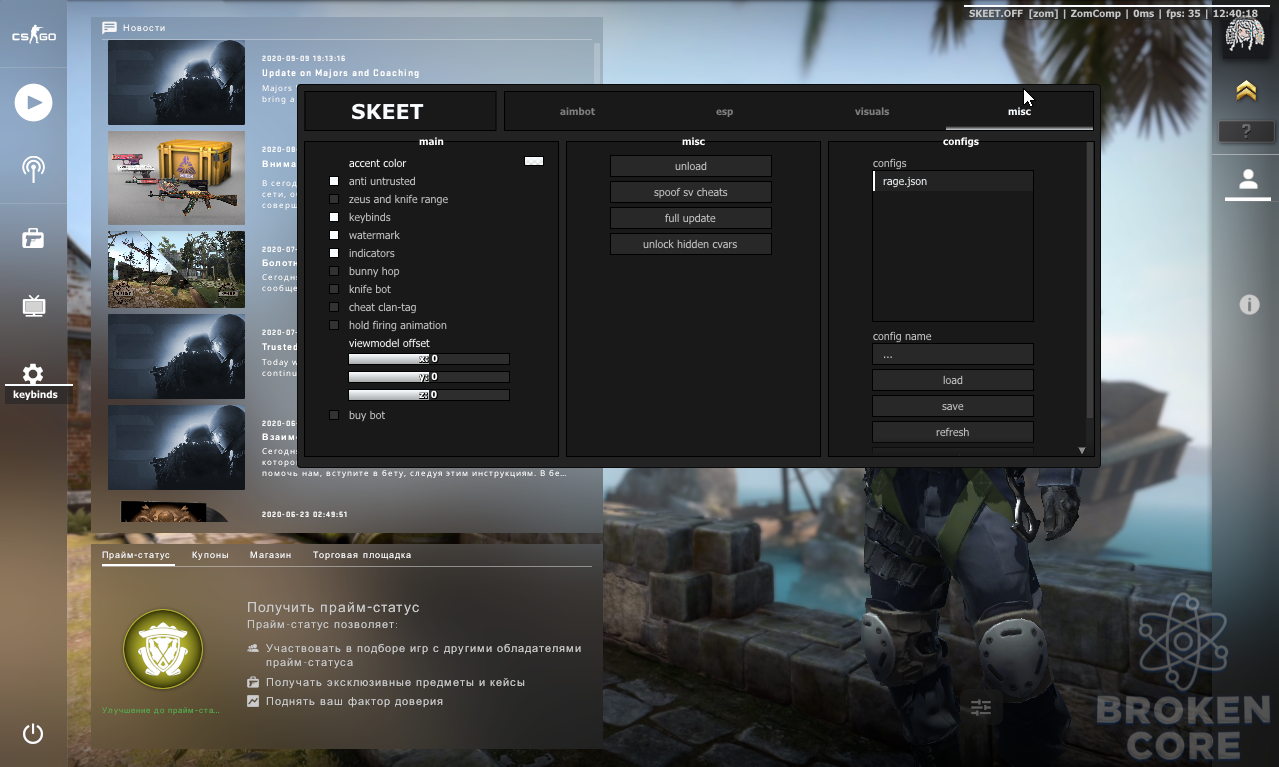
Task: Open the Торговая площадка tab
Action: click(x=362, y=555)
